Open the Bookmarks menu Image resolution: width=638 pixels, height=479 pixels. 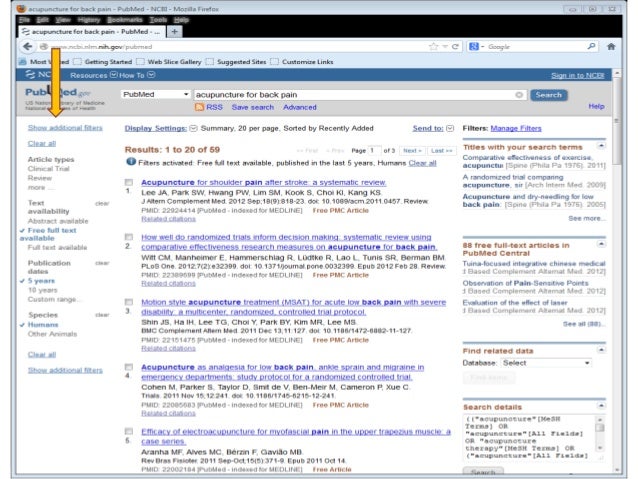[x=125, y=20]
